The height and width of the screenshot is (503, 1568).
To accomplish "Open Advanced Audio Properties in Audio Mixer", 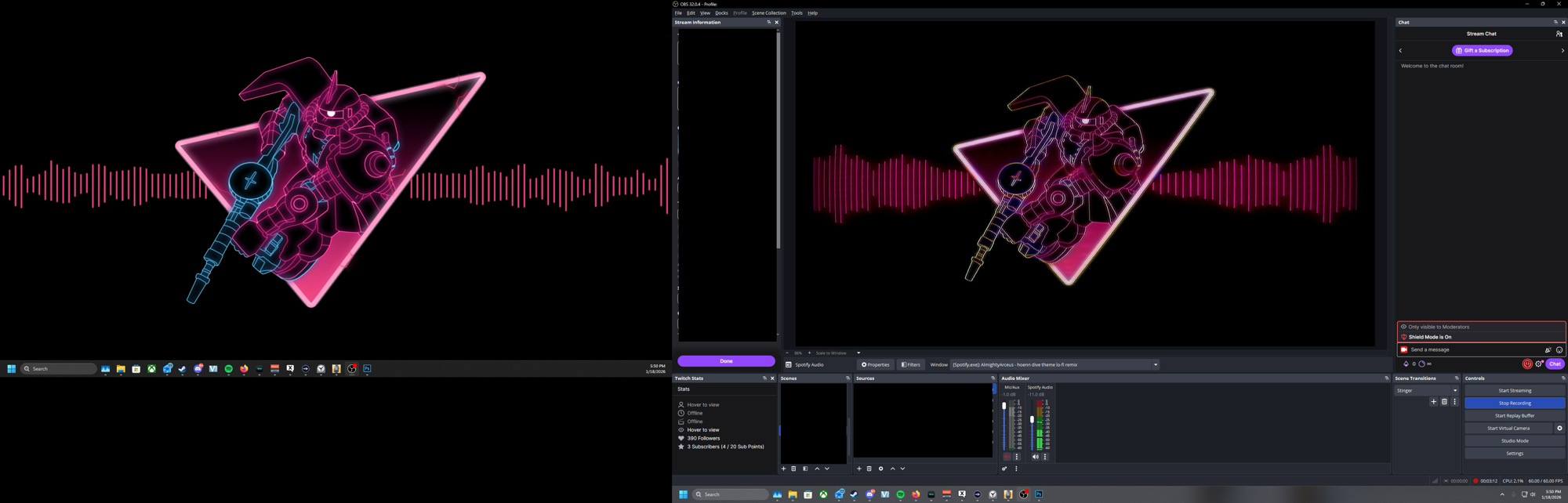I will pyautogui.click(x=1004, y=469).
